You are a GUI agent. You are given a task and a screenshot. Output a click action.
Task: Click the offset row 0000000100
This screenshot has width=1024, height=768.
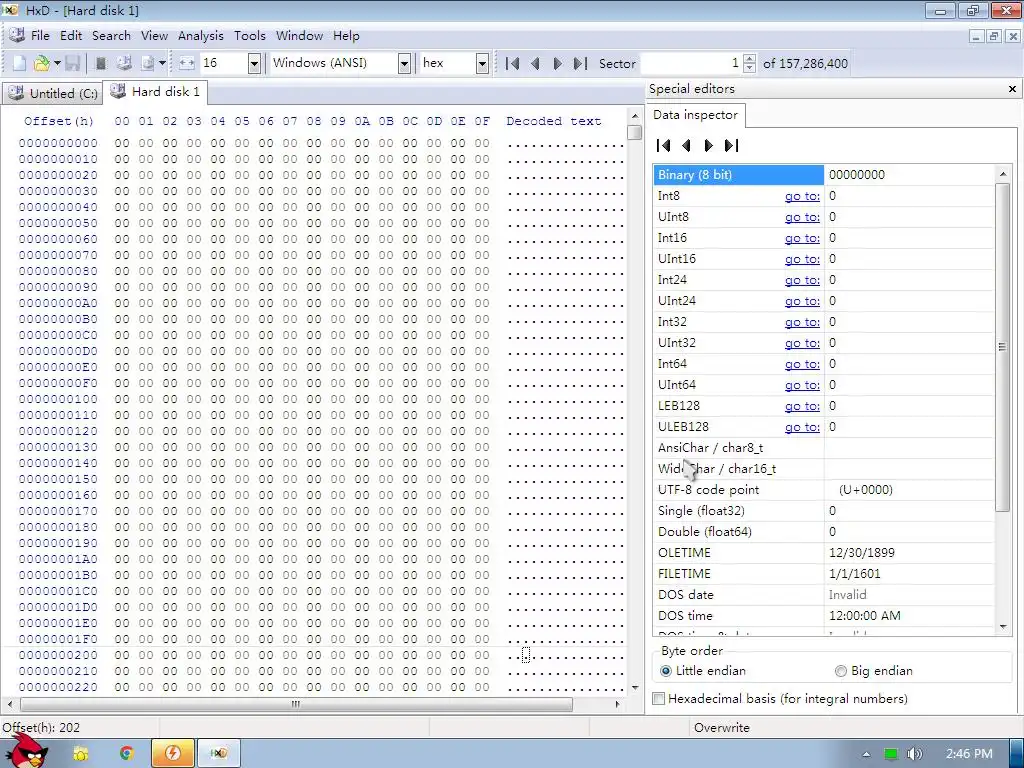pyautogui.click(x=58, y=399)
